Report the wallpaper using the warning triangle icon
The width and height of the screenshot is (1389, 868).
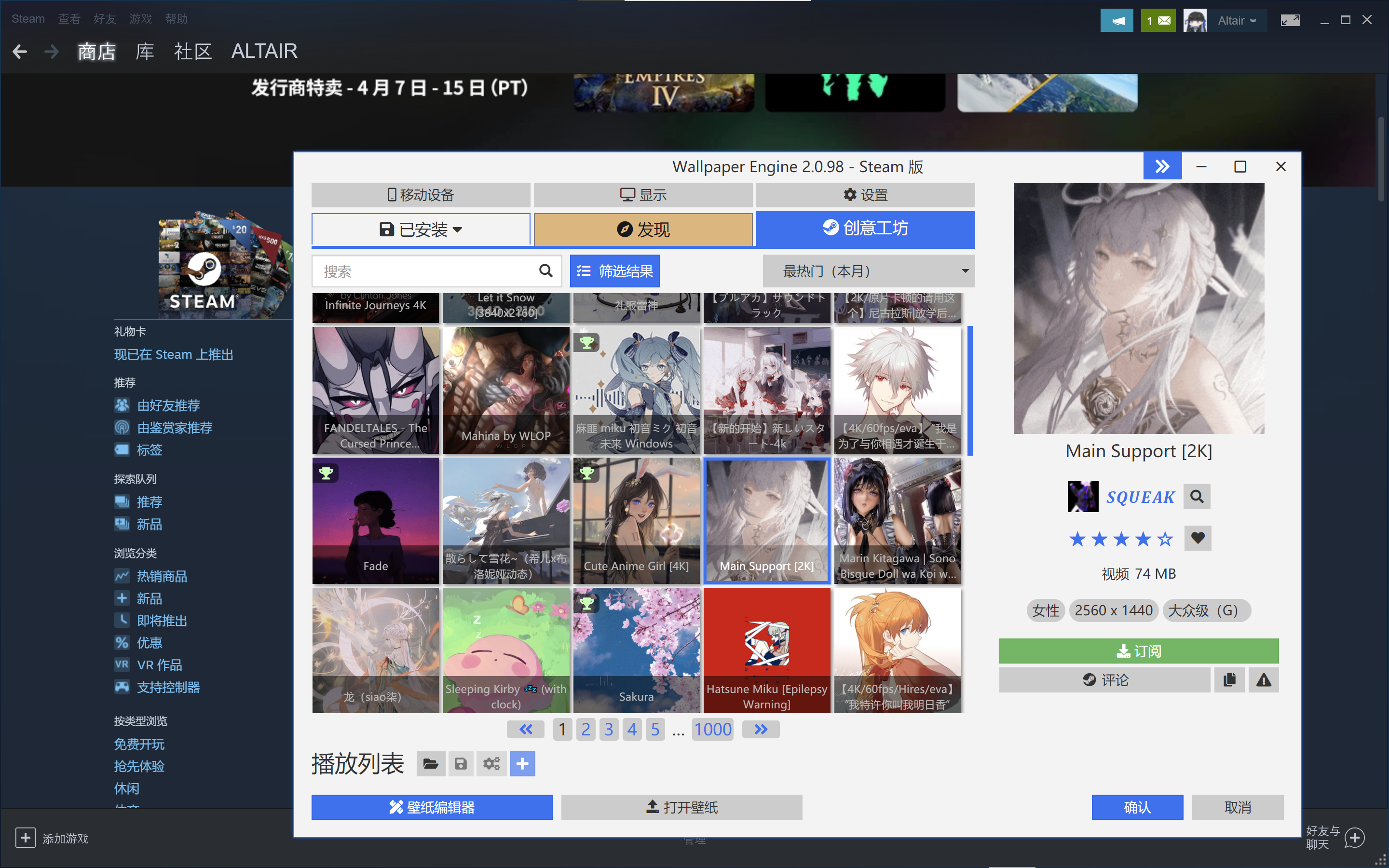(x=1264, y=680)
